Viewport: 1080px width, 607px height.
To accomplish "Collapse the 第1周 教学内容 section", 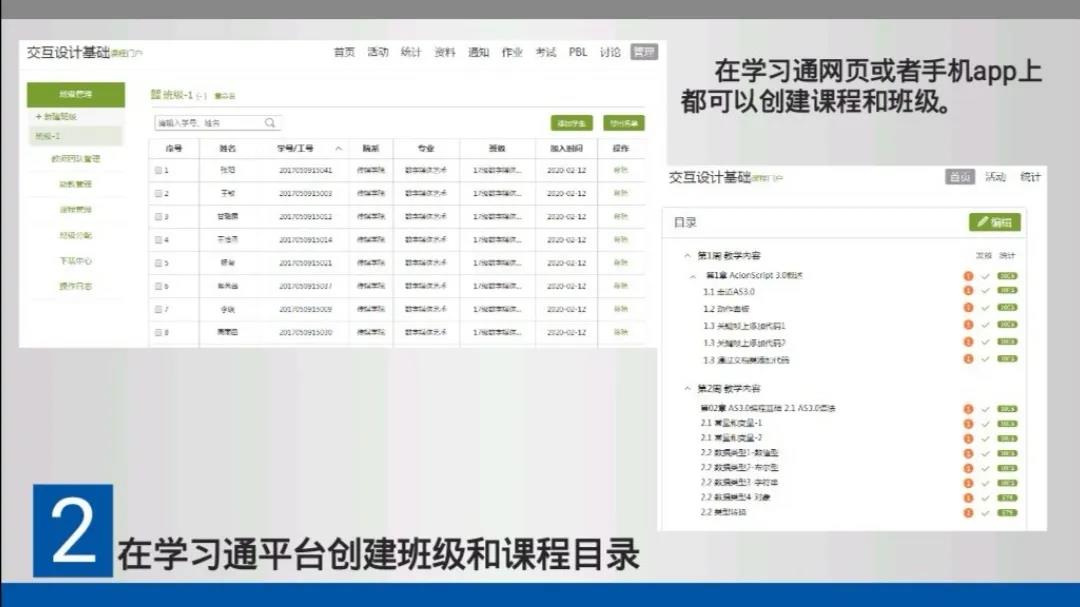I will pyautogui.click(x=687, y=256).
